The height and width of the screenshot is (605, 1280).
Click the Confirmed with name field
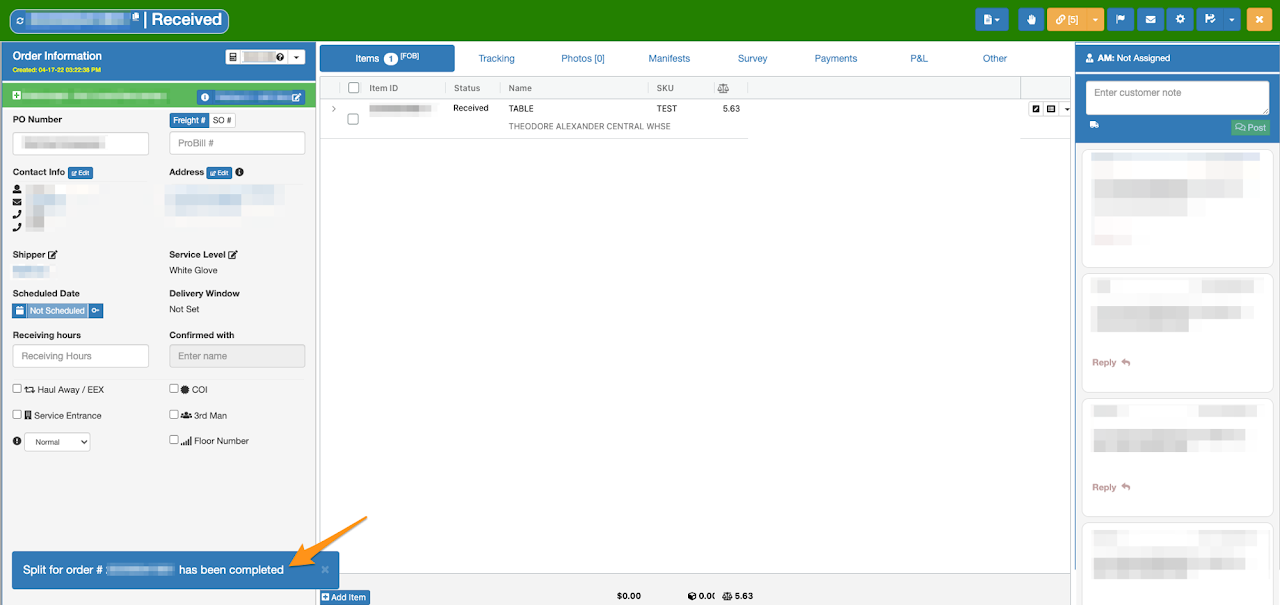coord(237,356)
